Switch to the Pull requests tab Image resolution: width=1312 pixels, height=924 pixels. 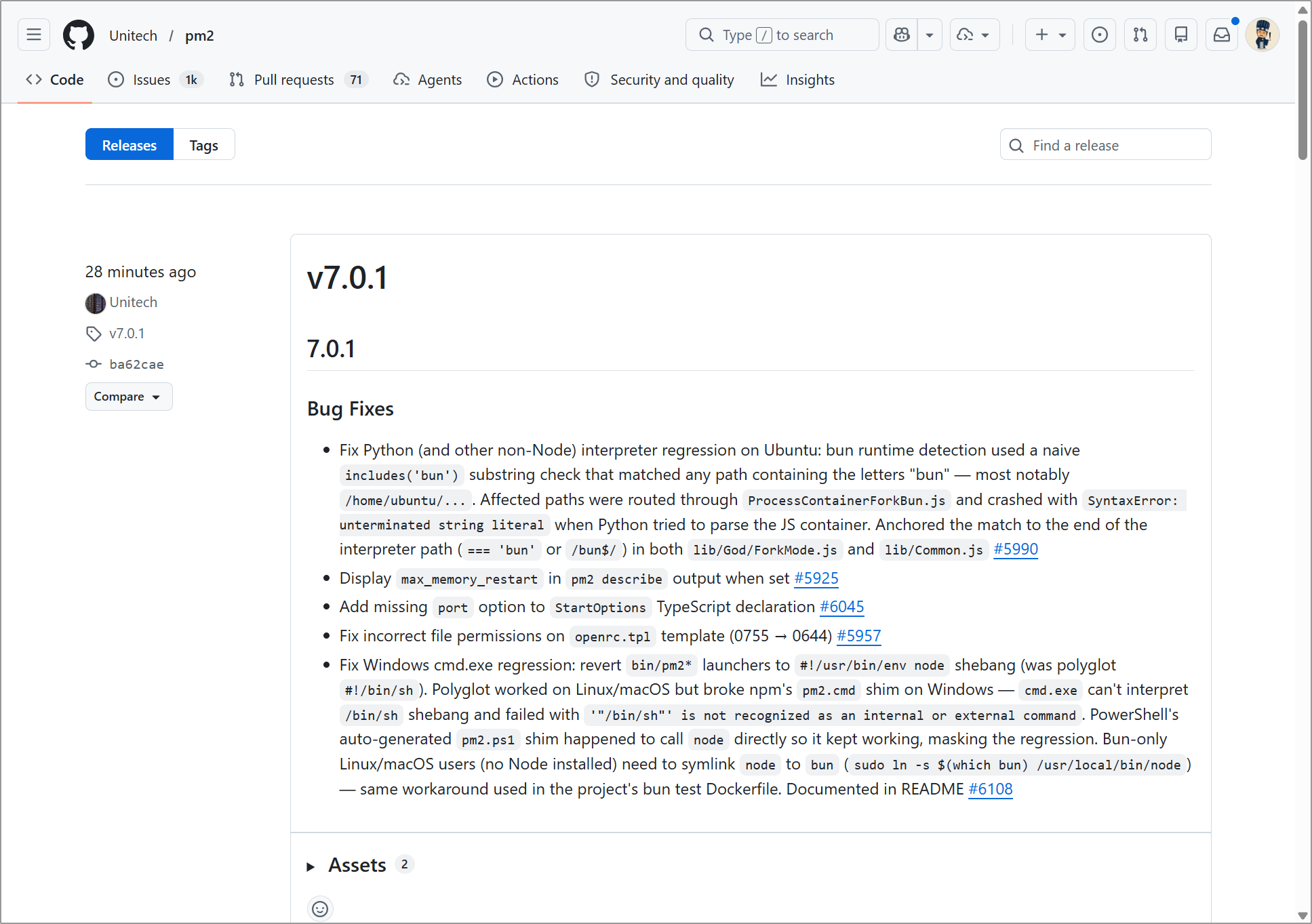point(298,80)
